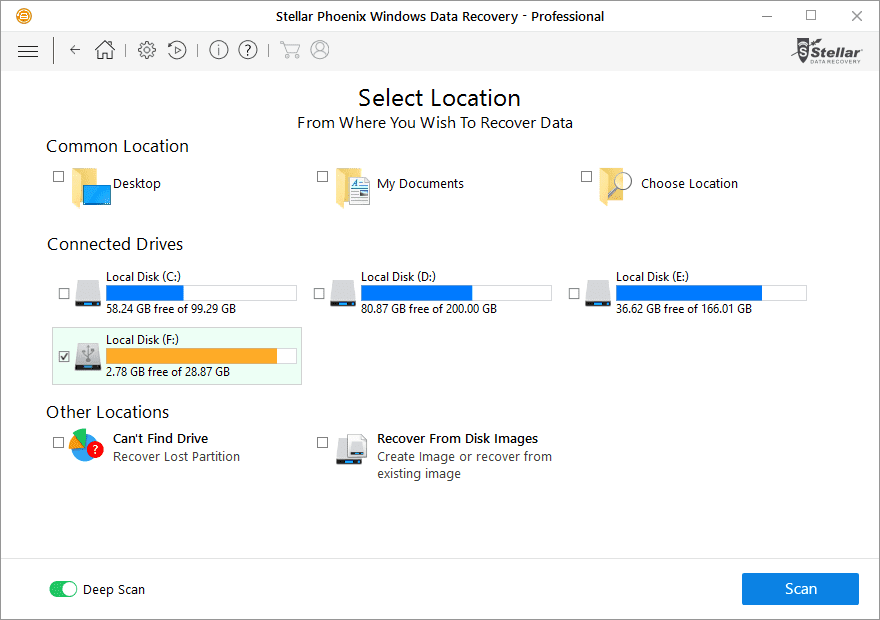The height and width of the screenshot is (620, 880).
Task: Open the settings gear icon
Action: (147, 50)
